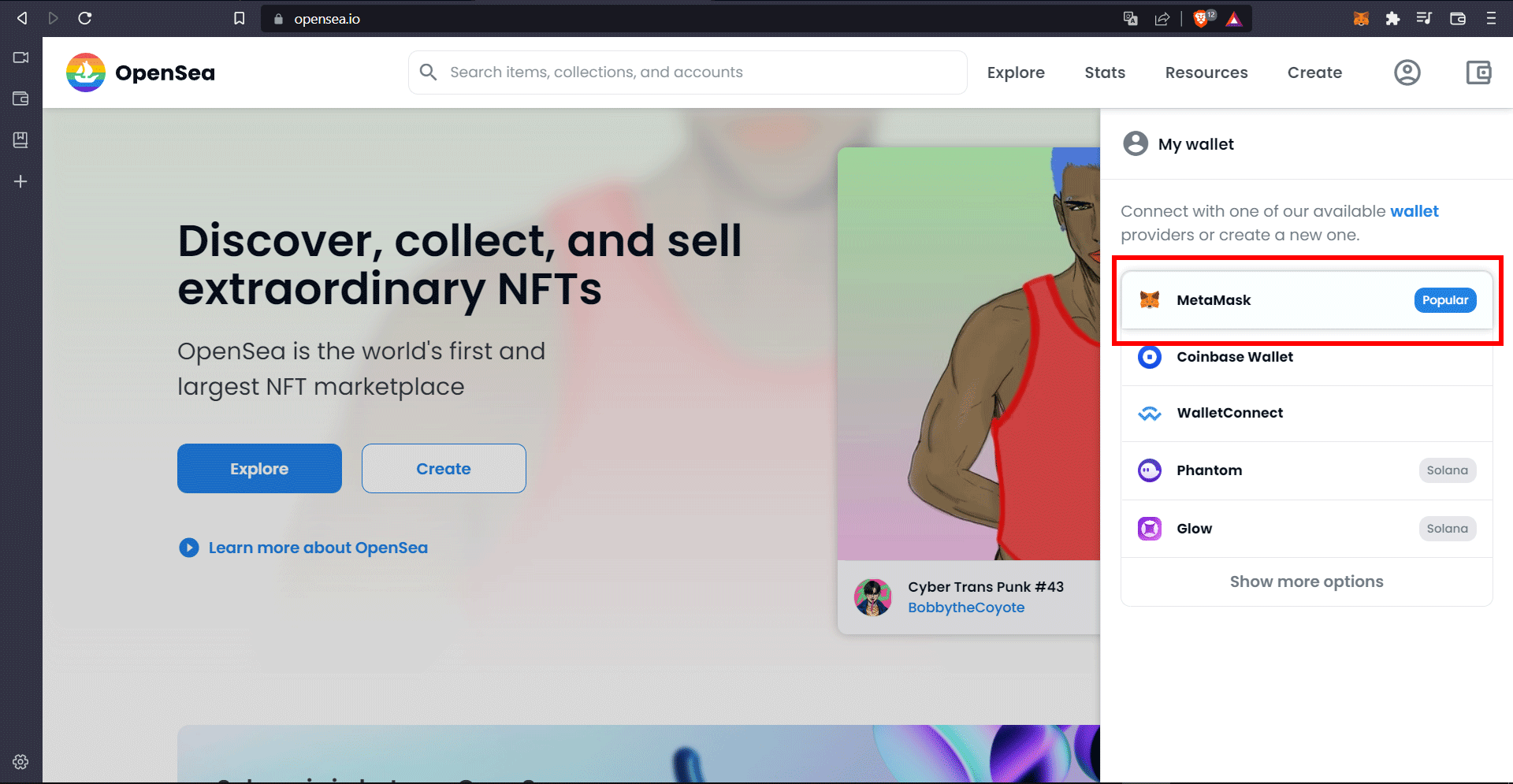
Task: Reload the opensea.io page
Action: pos(85,18)
